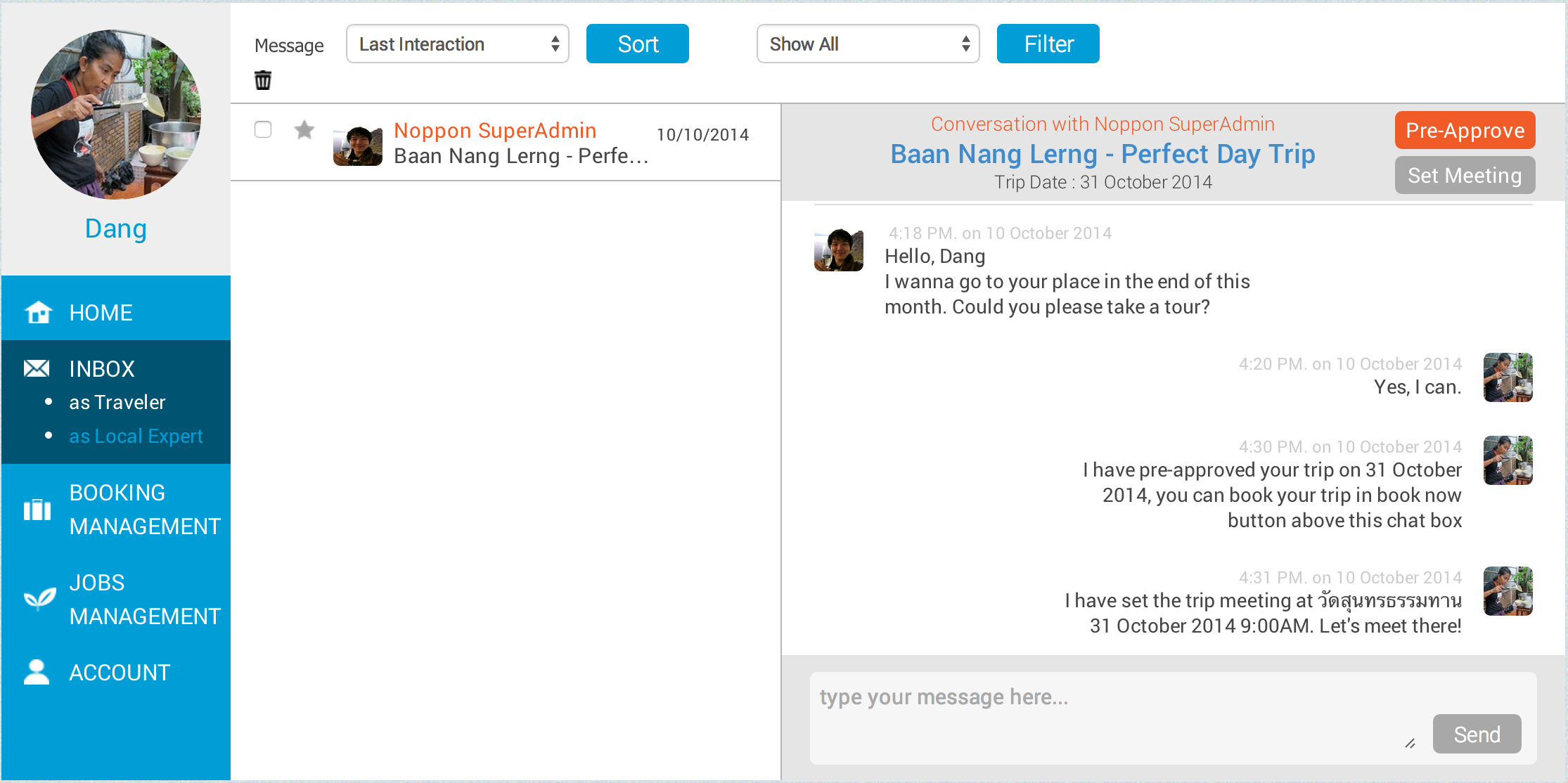The width and height of the screenshot is (1568, 783).
Task: Click Noppon's avatar in the message list
Action: point(358,145)
